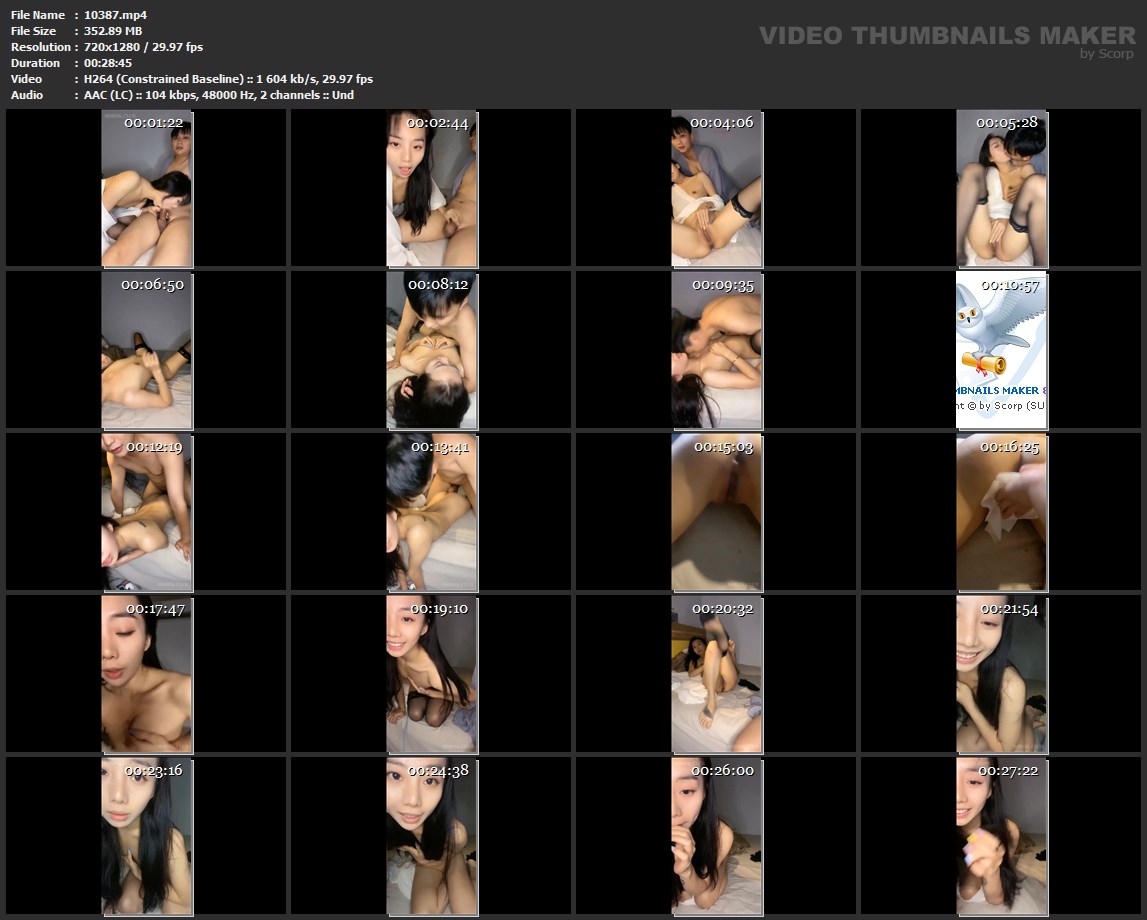Click the 'by Scorp' credit text
Screen dimensions: 1147x920
pyautogui.click(x=1107, y=54)
